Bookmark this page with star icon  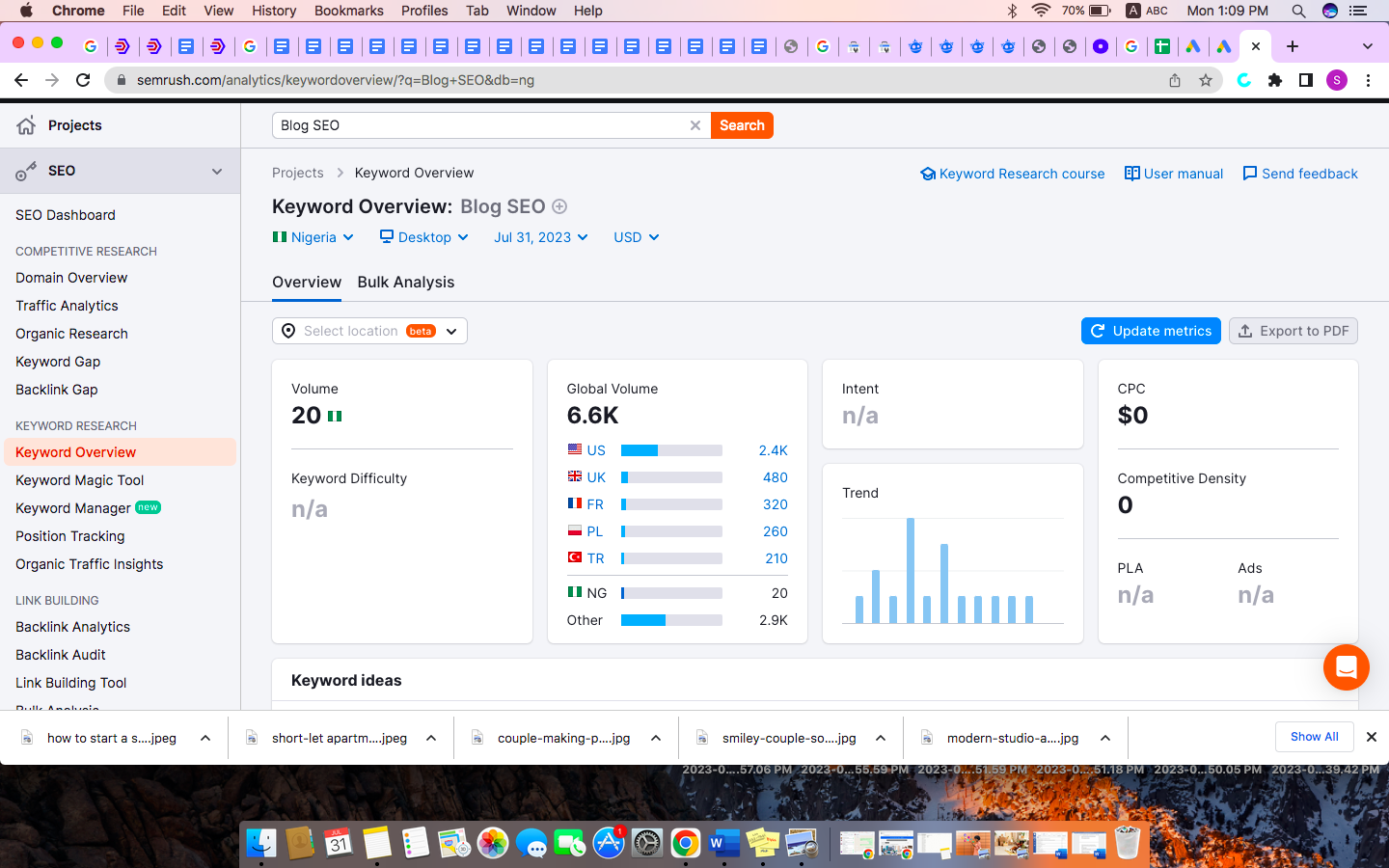[x=1206, y=80]
